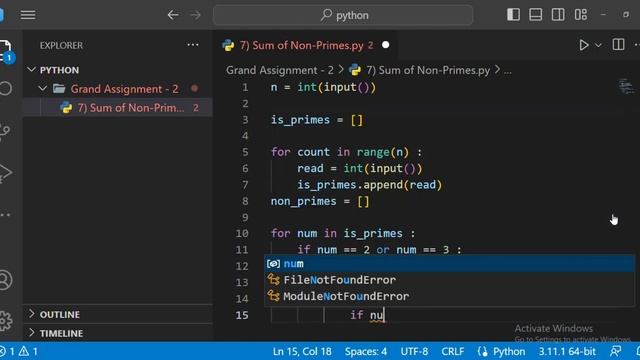Viewport: 640px width, 360px height.
Task: Open Explorer views and more actions
Action: [193, 45]
